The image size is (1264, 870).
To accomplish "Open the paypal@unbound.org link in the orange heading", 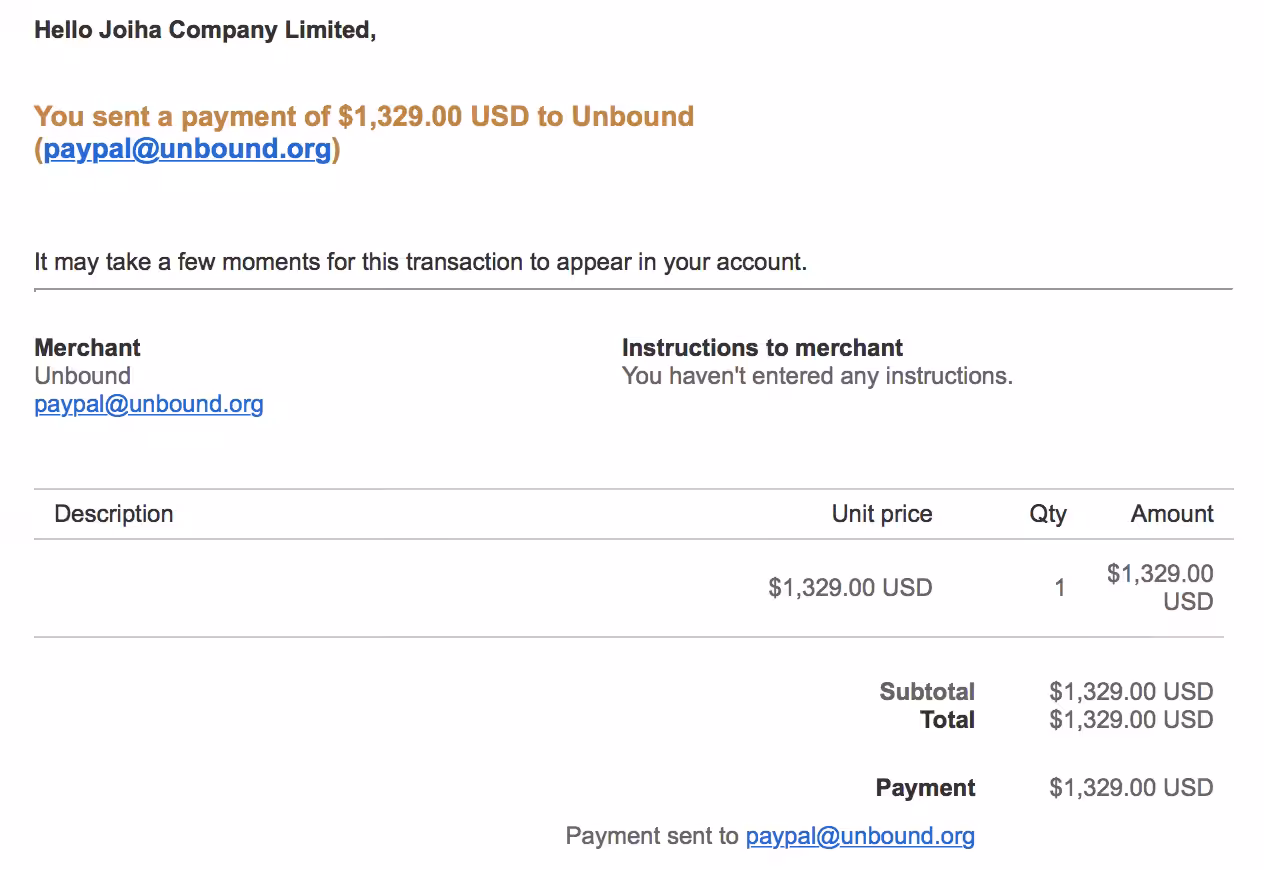I will point(187,150).
